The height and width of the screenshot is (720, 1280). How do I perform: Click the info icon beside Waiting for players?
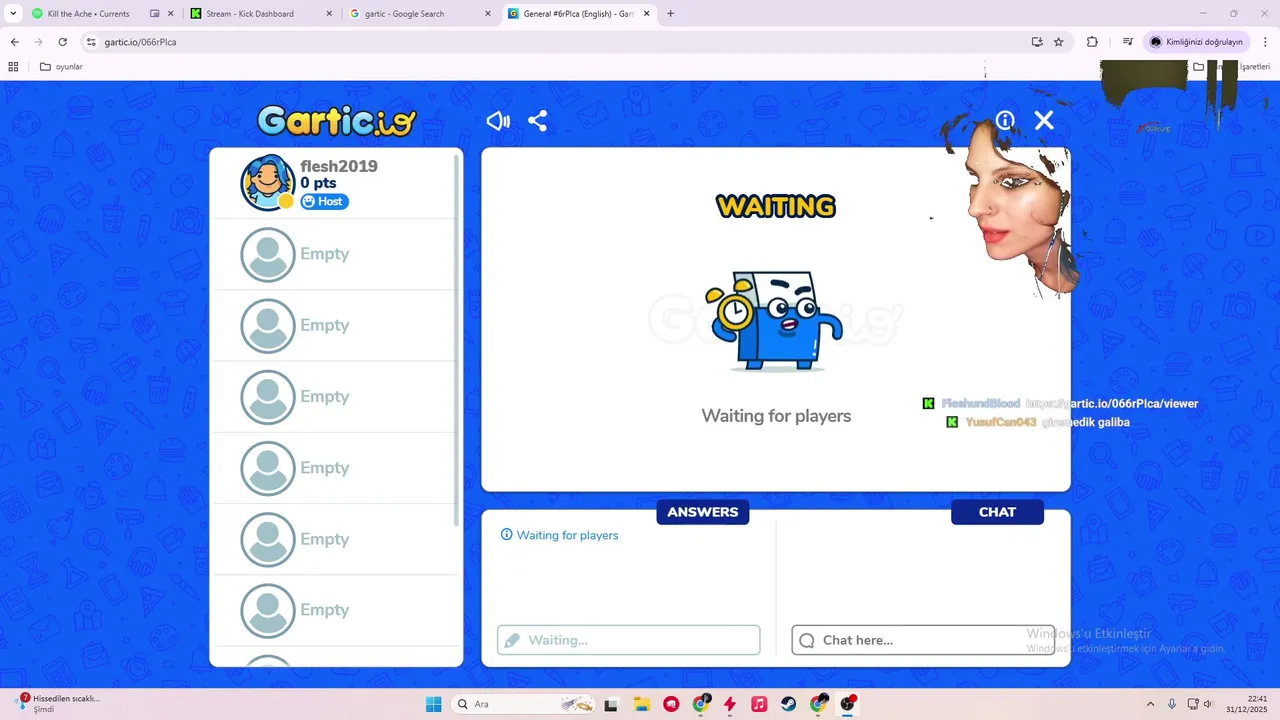pos(506,535)
